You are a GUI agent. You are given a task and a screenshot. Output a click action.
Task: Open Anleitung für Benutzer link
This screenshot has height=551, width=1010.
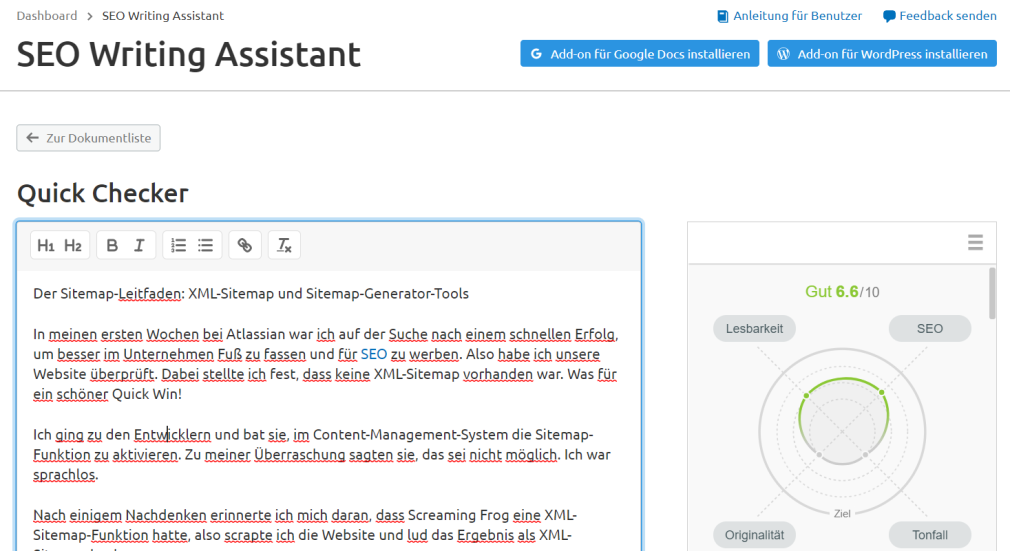[797, 16]
